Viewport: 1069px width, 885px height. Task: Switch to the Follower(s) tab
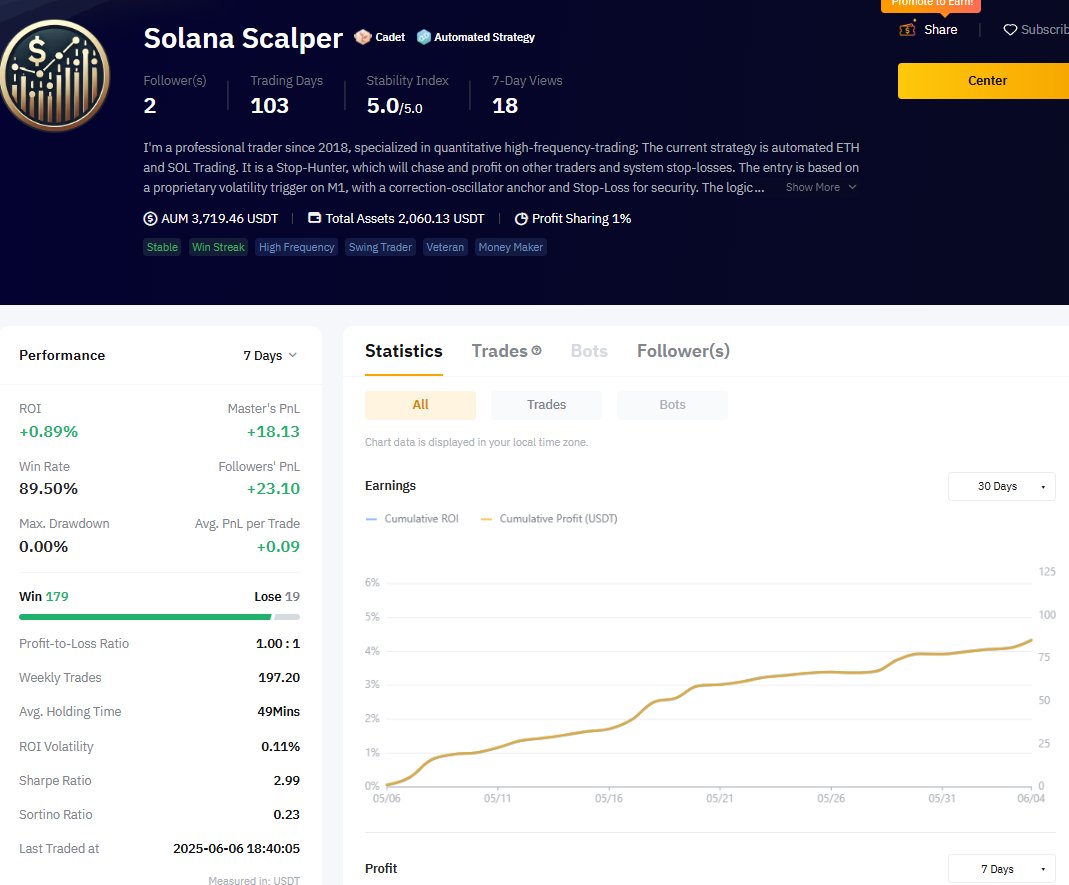pyautogui.click(x=683, y=351)
